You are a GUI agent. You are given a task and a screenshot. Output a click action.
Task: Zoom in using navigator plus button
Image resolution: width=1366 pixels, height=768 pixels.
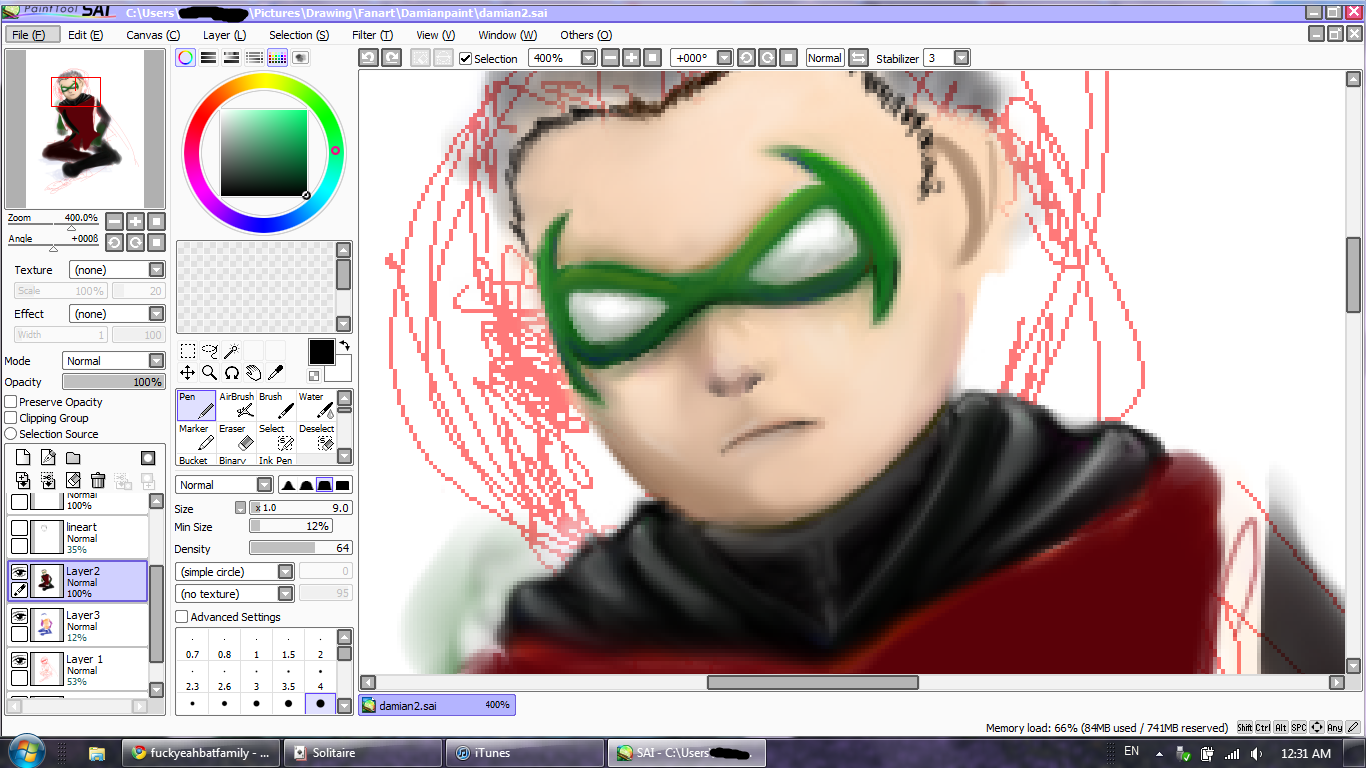[135, 221]
